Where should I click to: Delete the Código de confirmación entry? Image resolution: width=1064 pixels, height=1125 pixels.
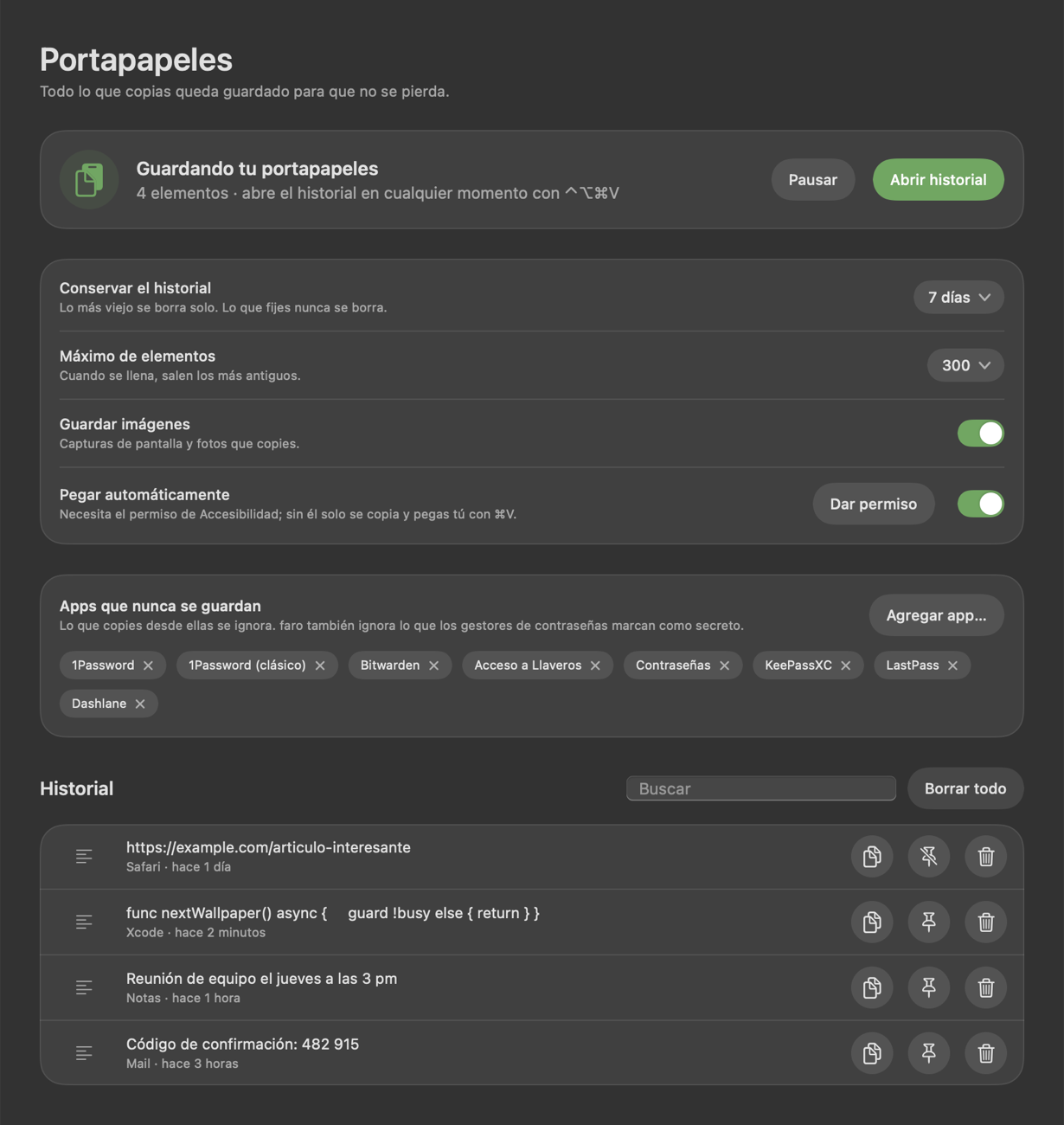coord(986,1053)
